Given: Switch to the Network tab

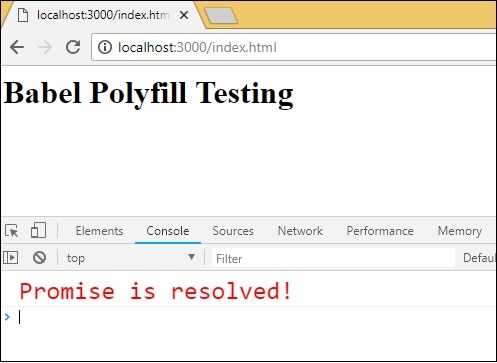Looking at the screenshot, I should tap(300, 231).
